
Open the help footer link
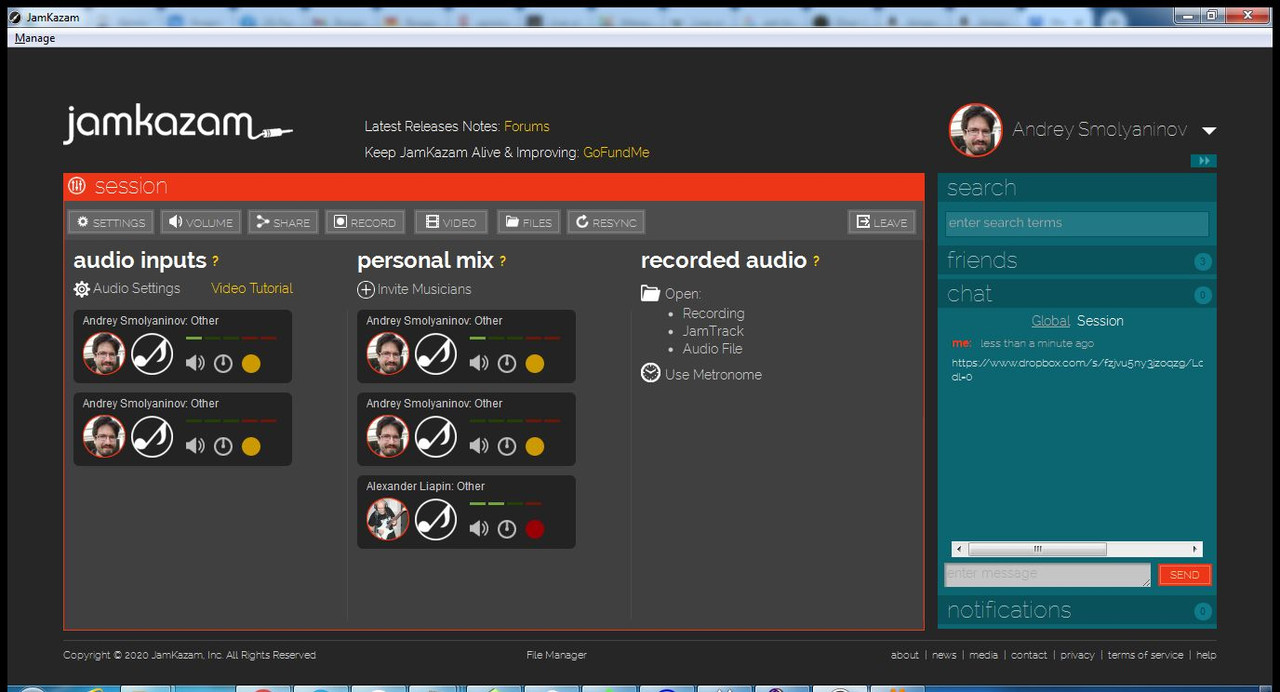1206,655
